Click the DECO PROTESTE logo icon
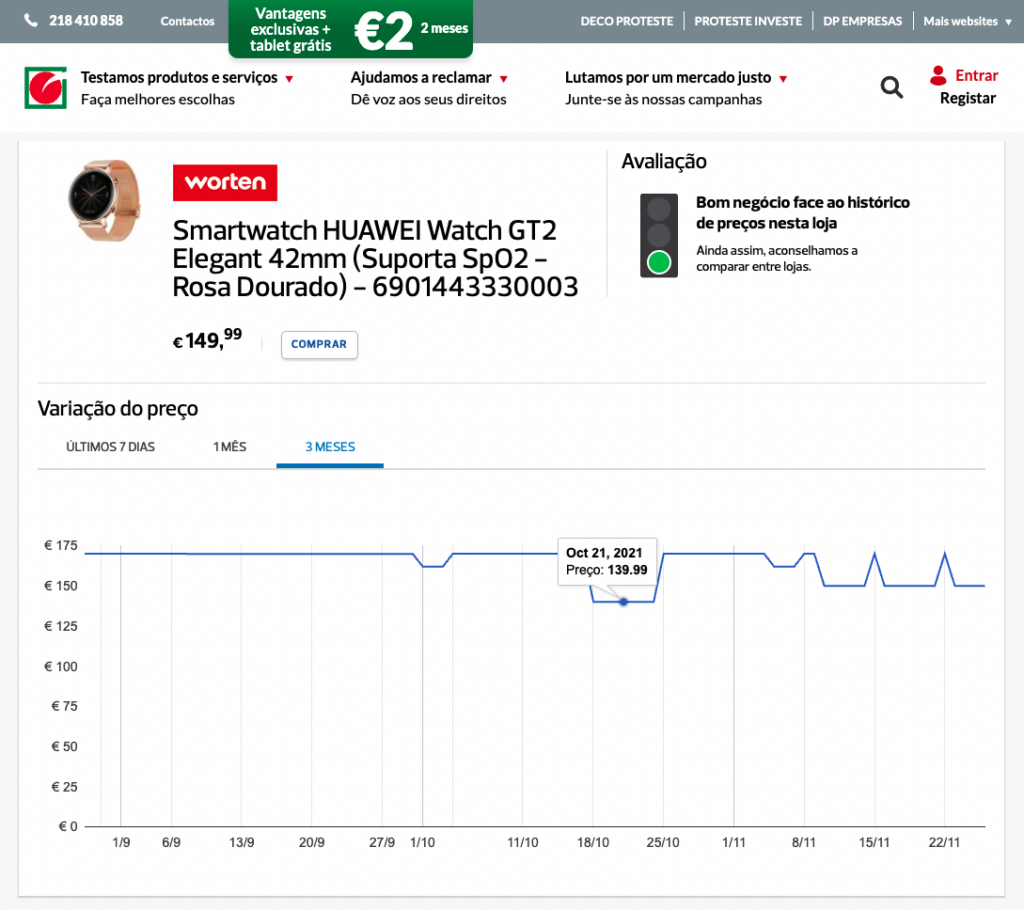 tap(45, 88)
